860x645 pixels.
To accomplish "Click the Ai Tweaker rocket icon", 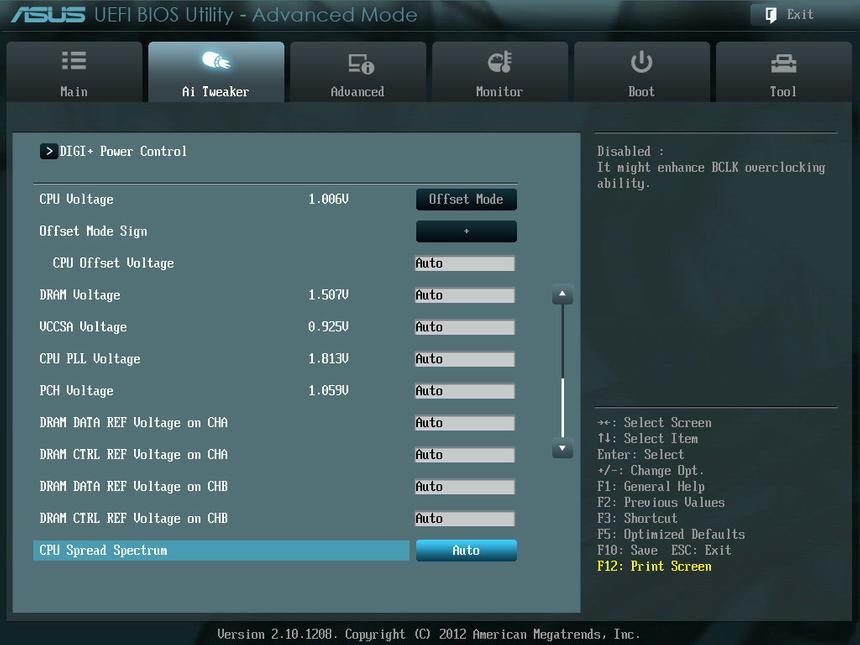I will 216,60.
